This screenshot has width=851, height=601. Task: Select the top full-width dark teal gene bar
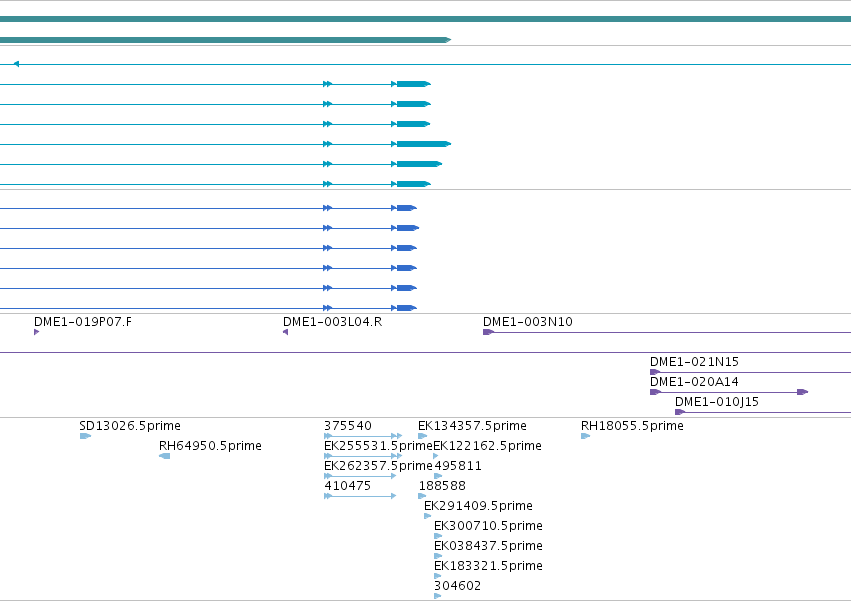coord(426,19)
